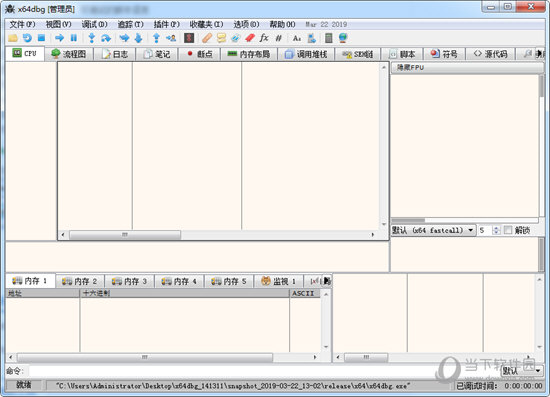
Task: Click the execute till return icon
Action: coord(156,38)
